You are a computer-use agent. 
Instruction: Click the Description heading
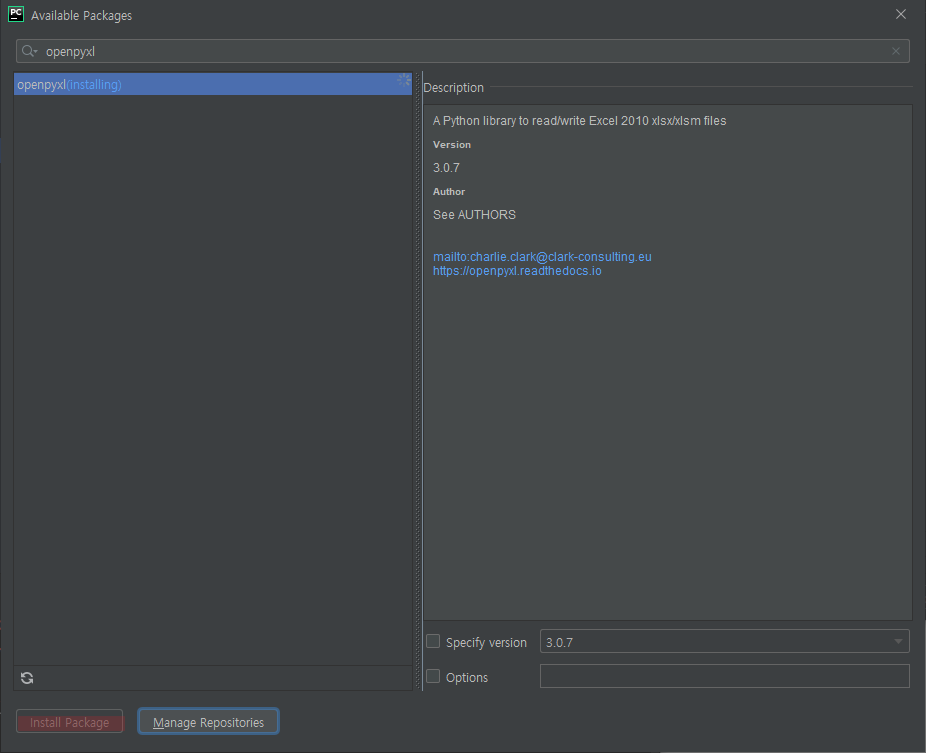(454, 87)
